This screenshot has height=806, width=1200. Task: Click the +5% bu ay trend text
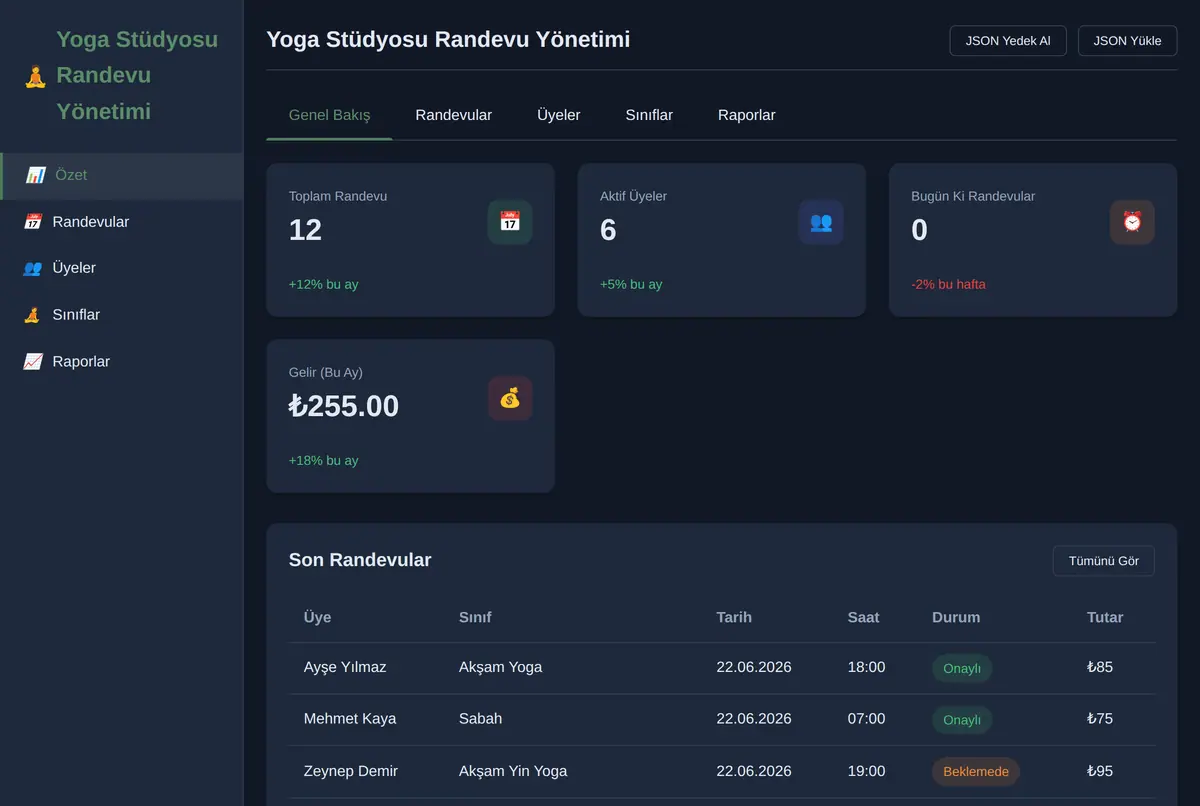[x=631, y=284]
